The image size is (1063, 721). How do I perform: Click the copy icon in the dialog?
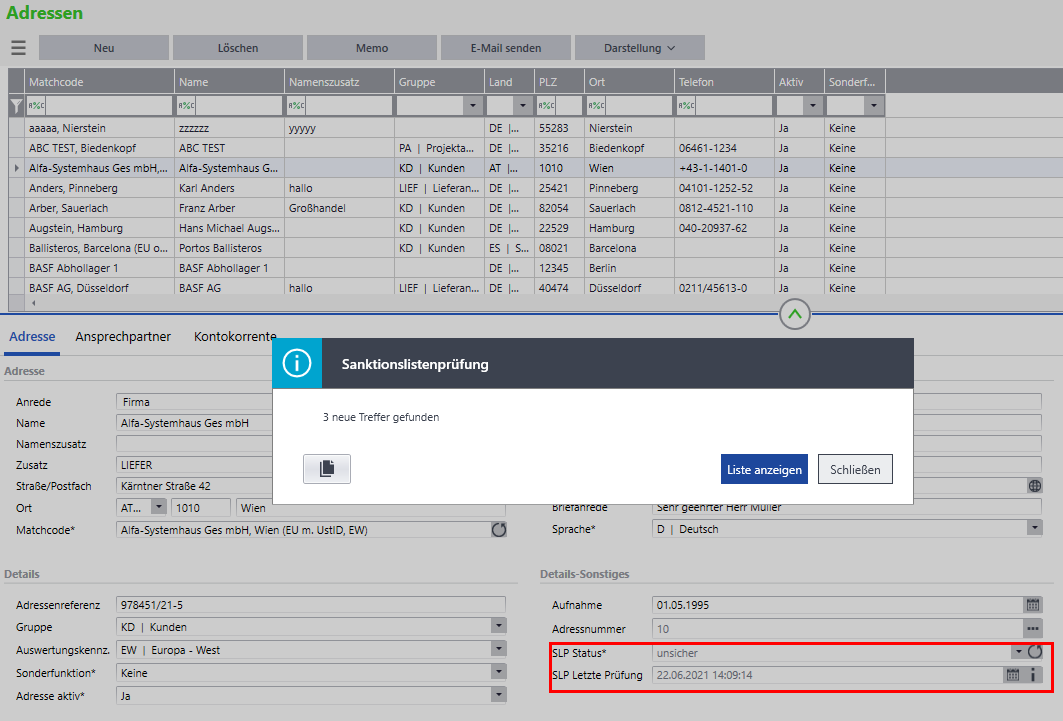[x=326, y=469]
